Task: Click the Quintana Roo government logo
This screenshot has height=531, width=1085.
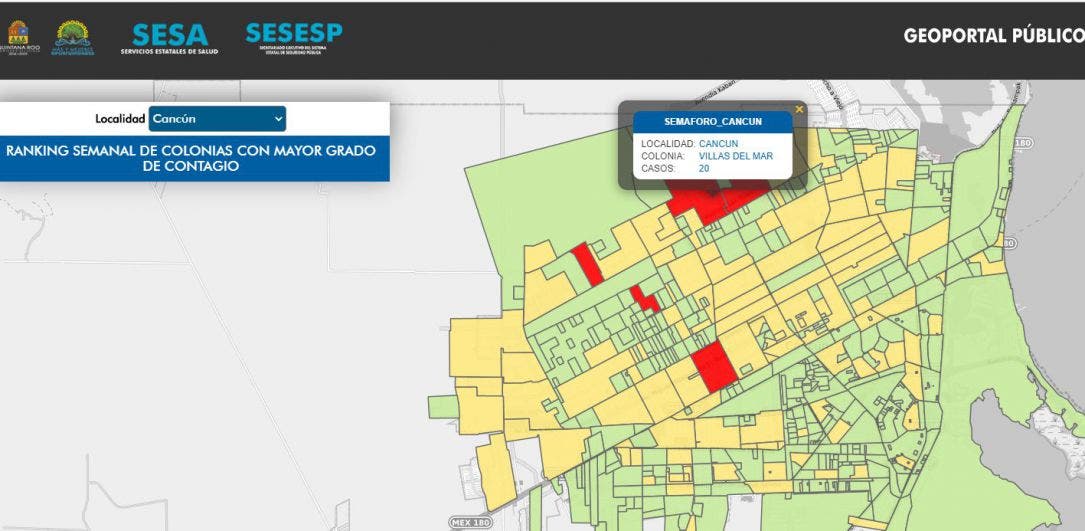Action: click(18, 38)
